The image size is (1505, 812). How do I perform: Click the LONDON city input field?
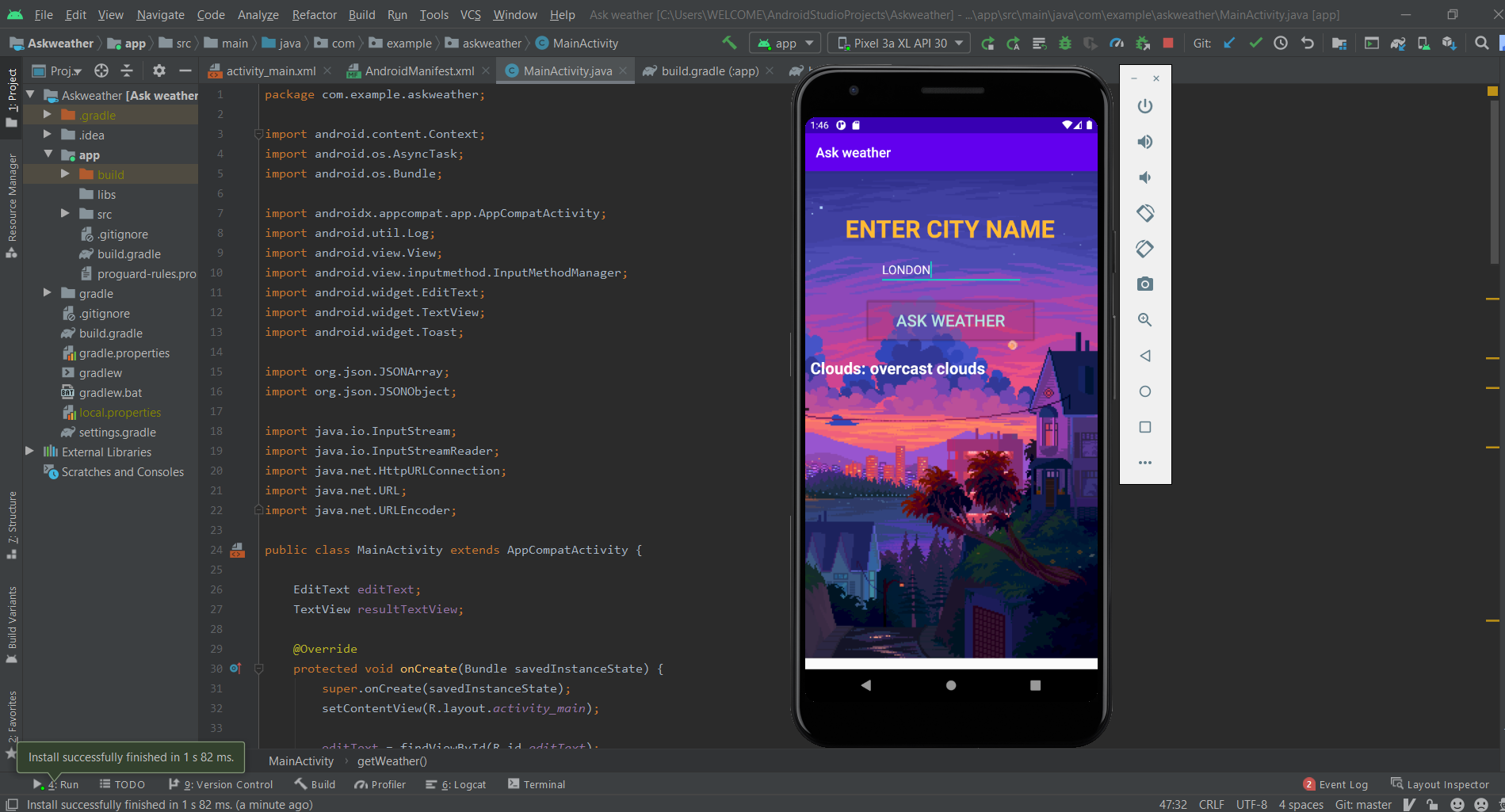point(950,269)
